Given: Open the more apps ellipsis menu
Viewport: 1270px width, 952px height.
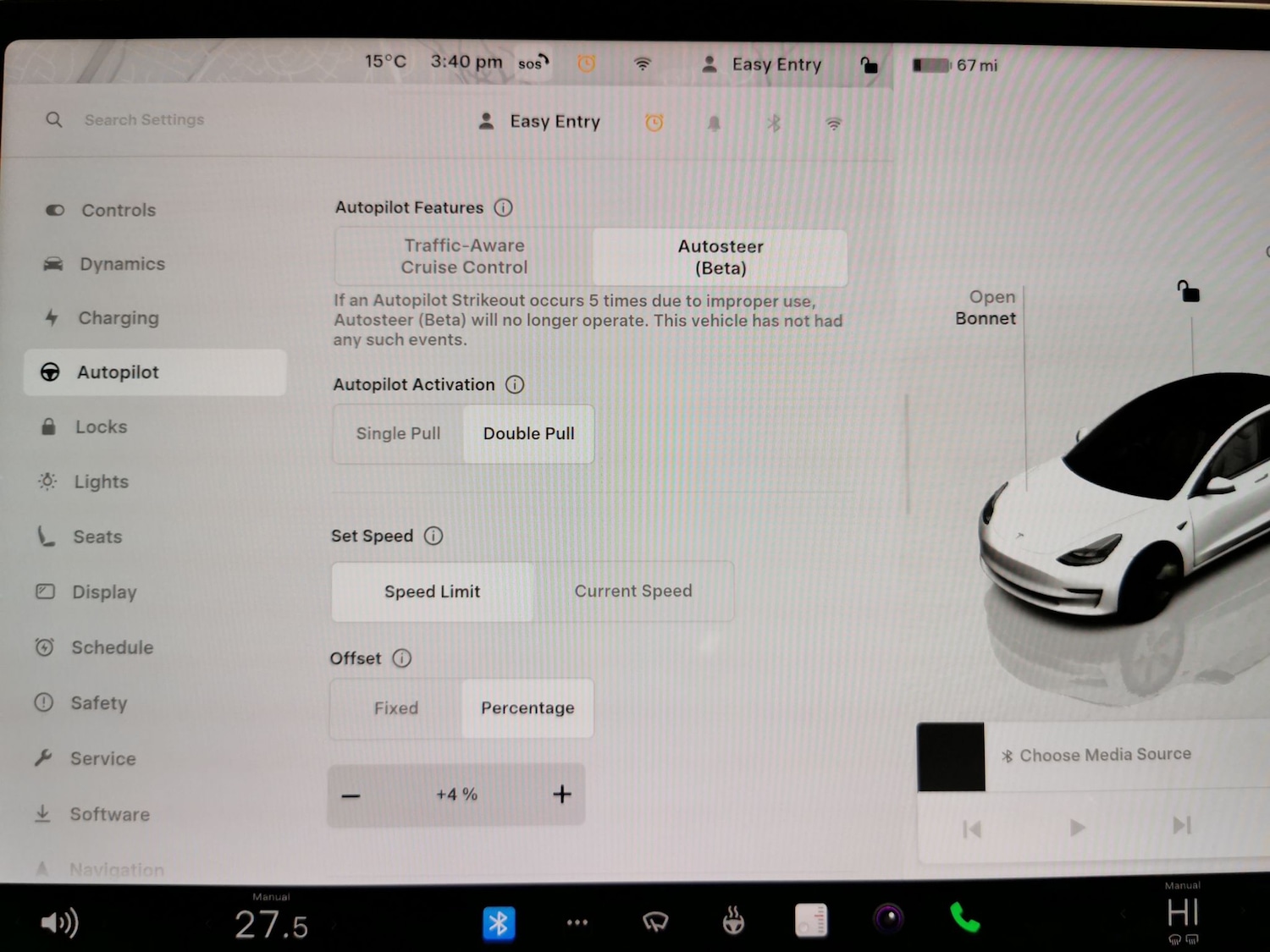Looking at the screenshot, I should [x=577, y=922].
